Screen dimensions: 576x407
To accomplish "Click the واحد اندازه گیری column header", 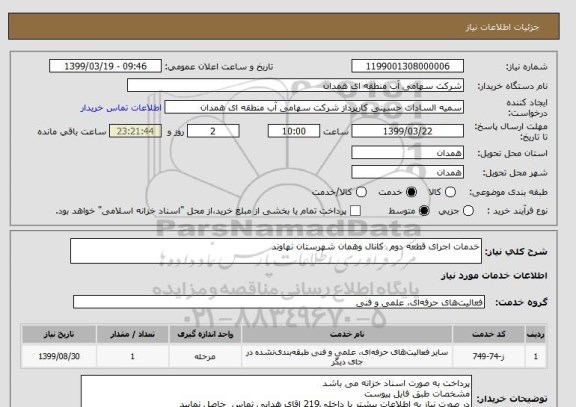I will 205,334.
